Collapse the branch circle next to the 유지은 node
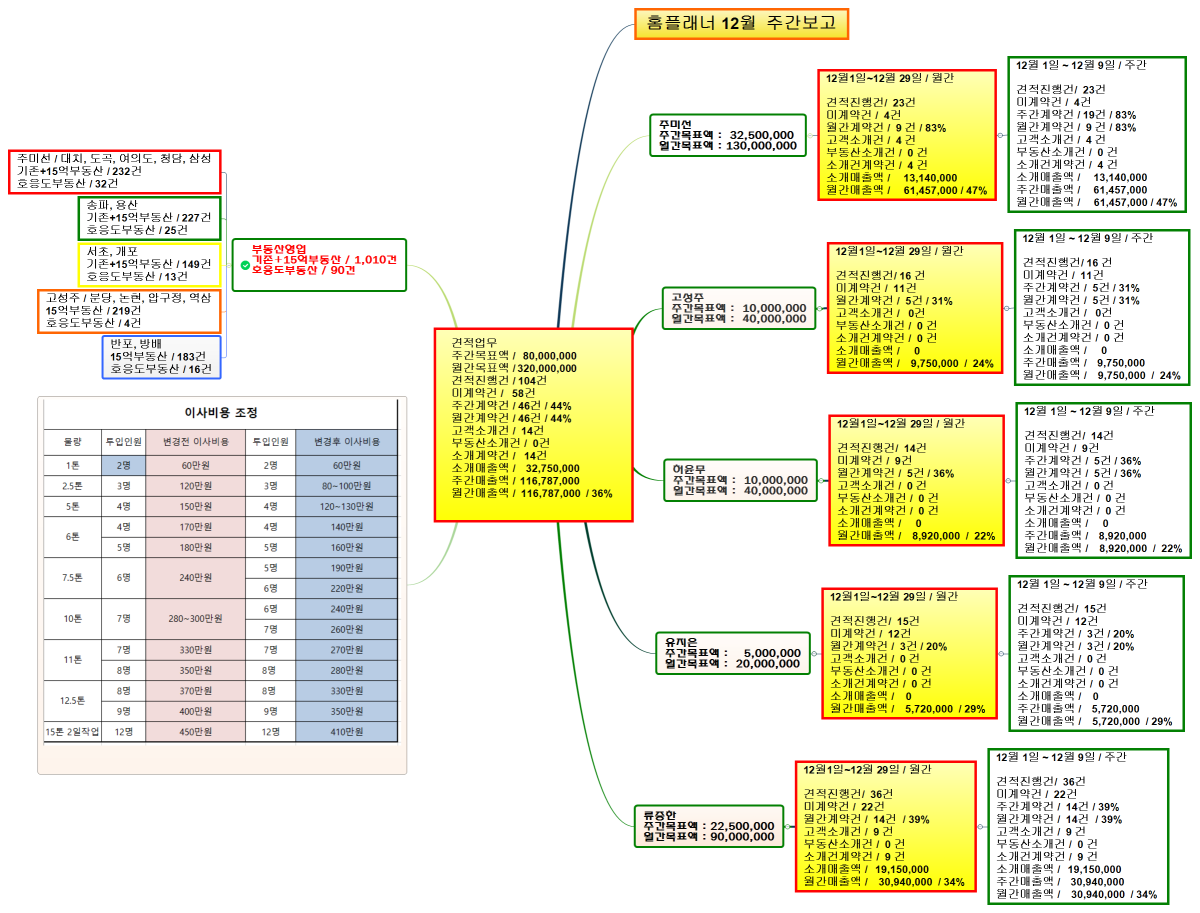 (815, 652)
